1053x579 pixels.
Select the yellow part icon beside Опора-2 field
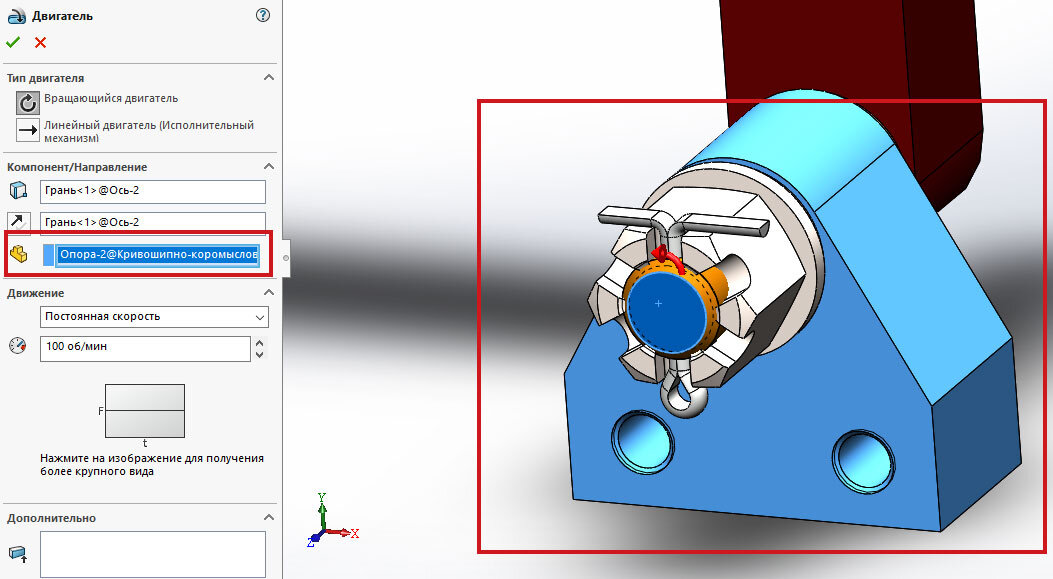point(18,253)
